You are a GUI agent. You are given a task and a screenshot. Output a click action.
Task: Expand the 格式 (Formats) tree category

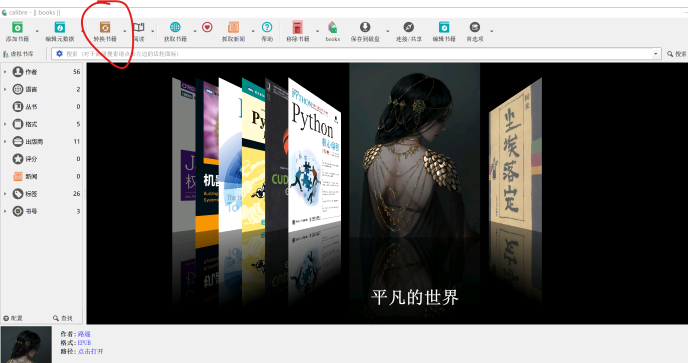pyautogui.click(x=5, y=124)
